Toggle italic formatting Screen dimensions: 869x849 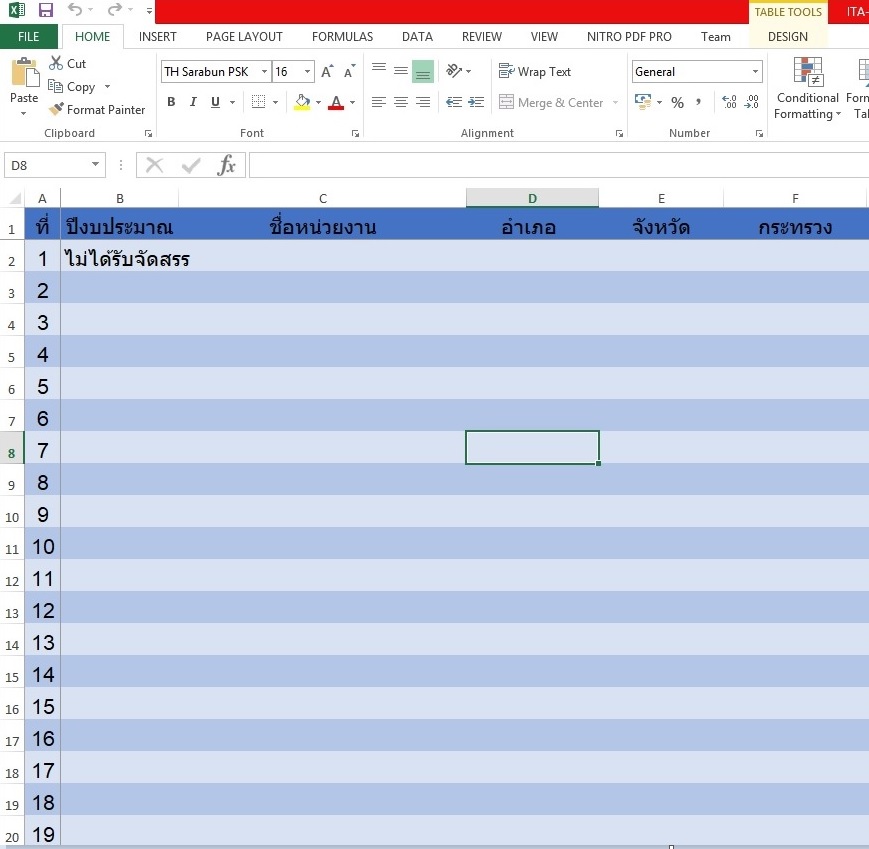(194, 102)
